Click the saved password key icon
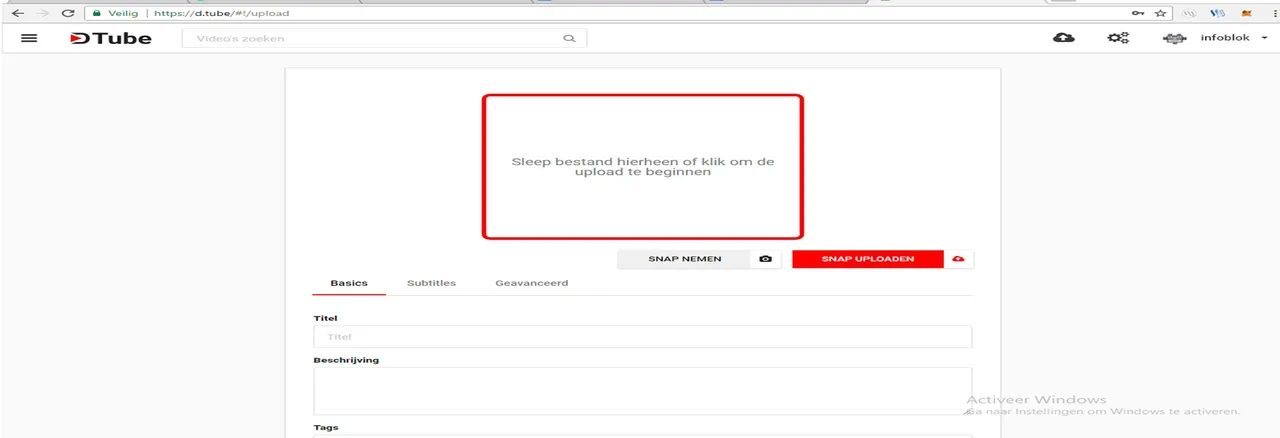 1138,13
